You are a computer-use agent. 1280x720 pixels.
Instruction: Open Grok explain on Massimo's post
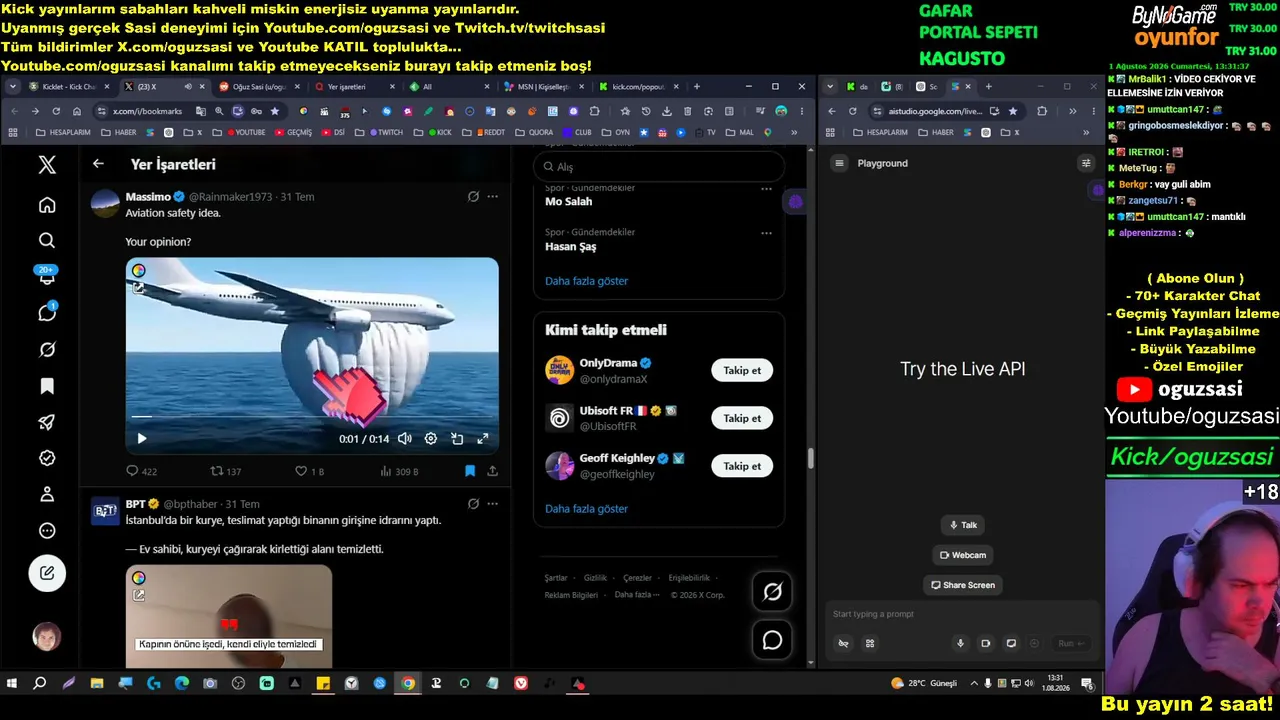click(473, 196)
